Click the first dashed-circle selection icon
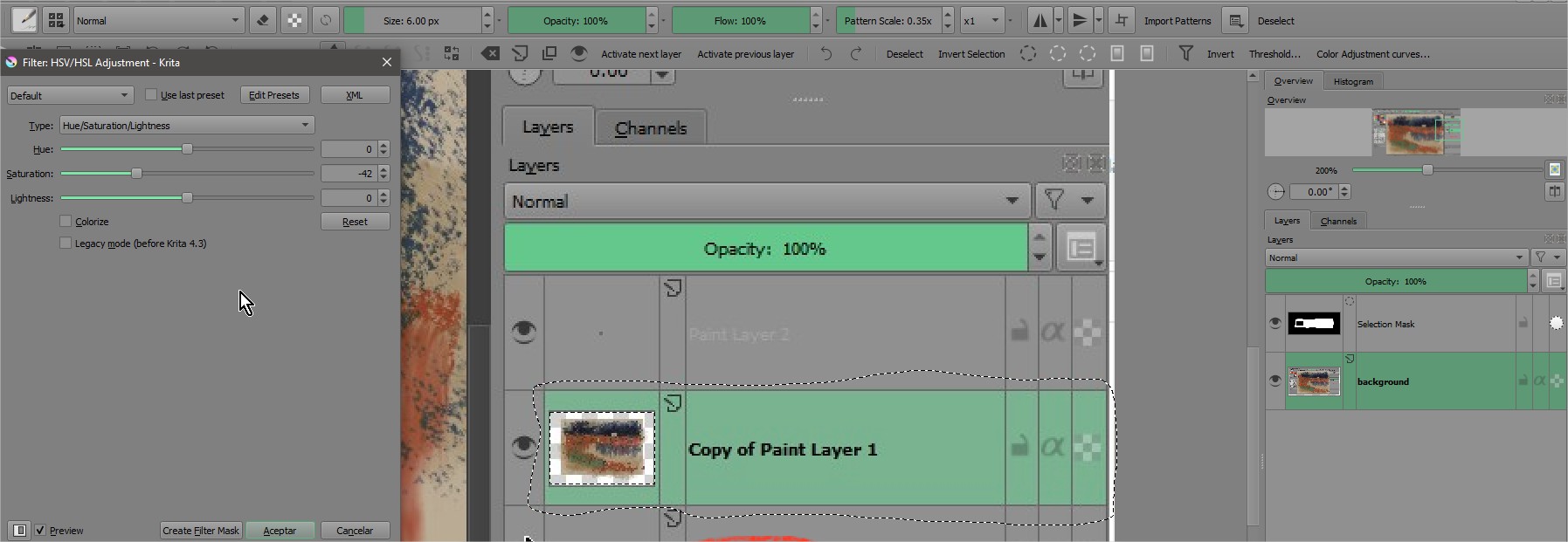Screen dimensions: 1568x542 (x=1028, y=54)
